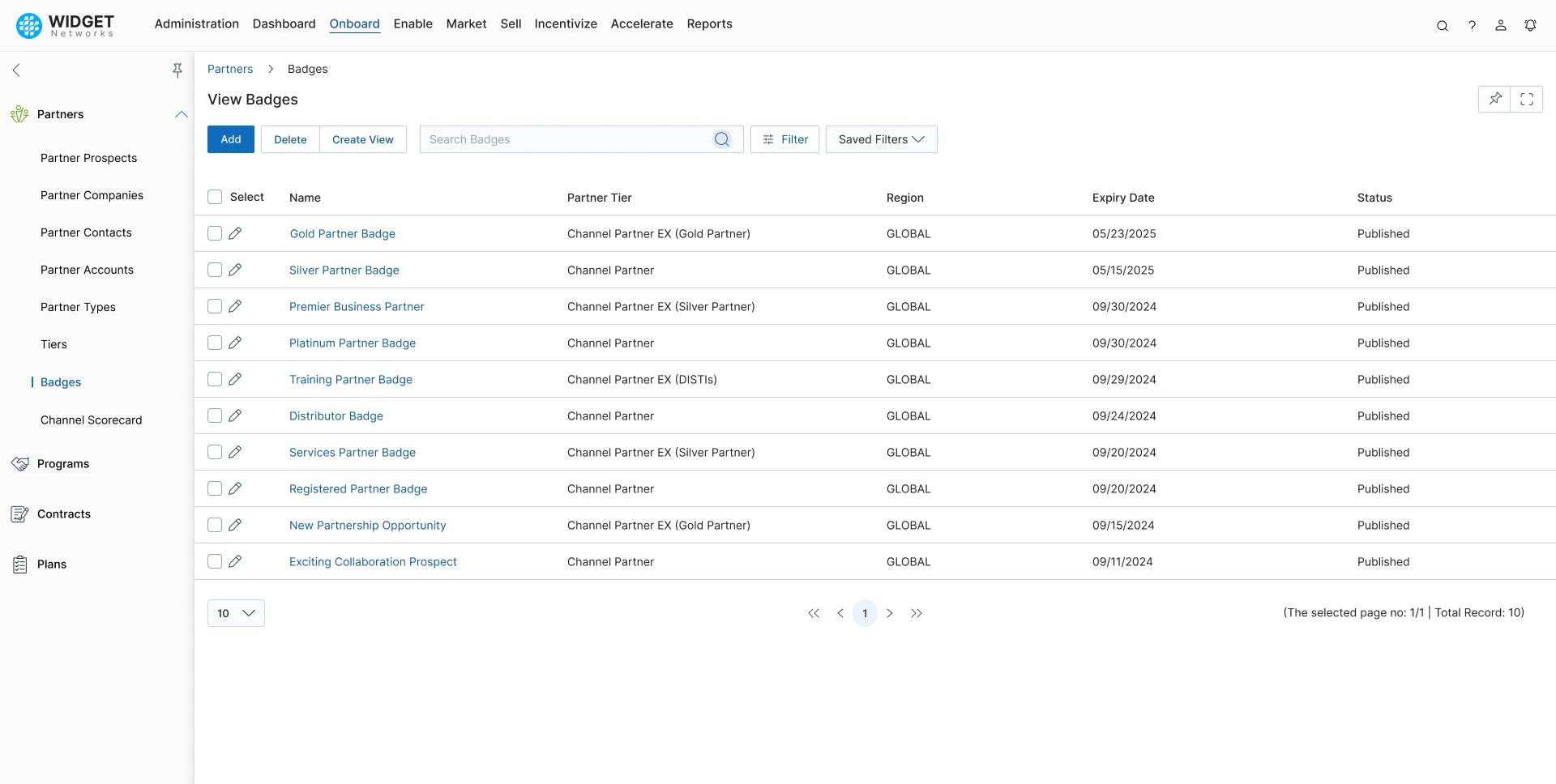This screenshot has height=784, width=1556.
Task: Open the user profile icon
Action: pyautogui.click(x=1501, y=25)
